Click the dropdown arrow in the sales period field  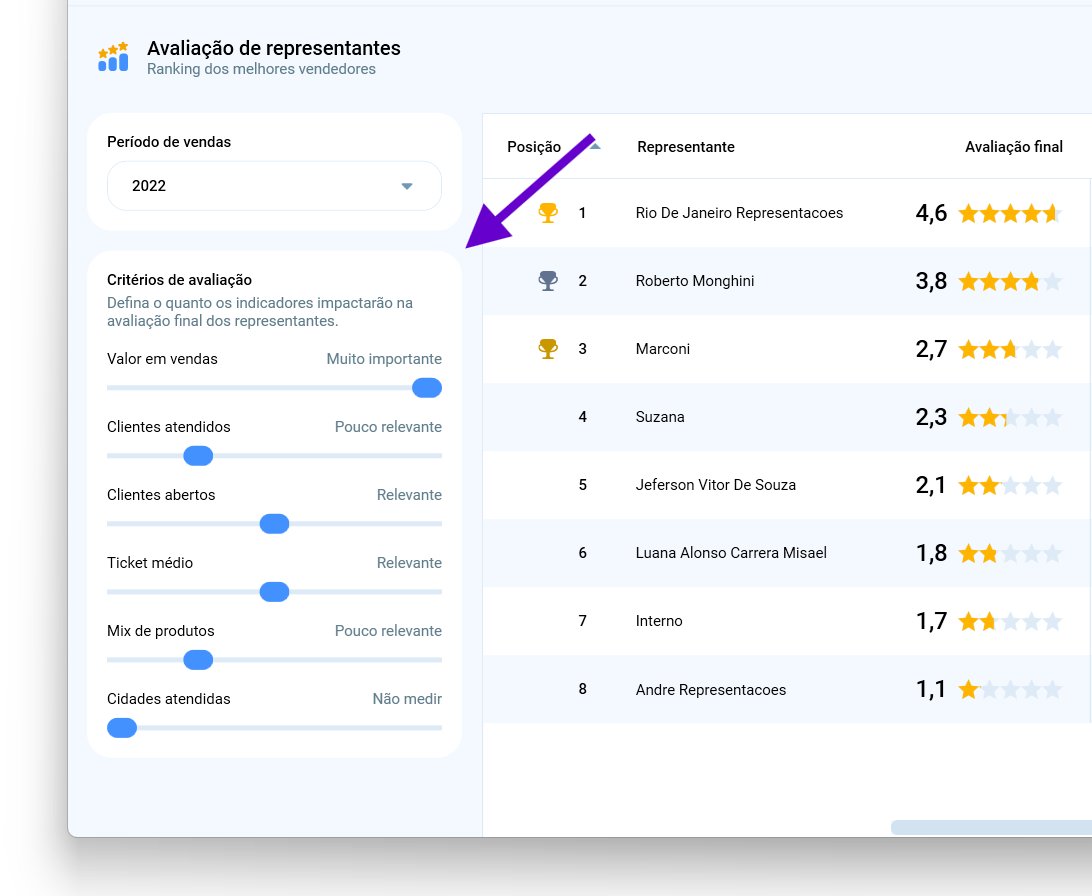407,186
